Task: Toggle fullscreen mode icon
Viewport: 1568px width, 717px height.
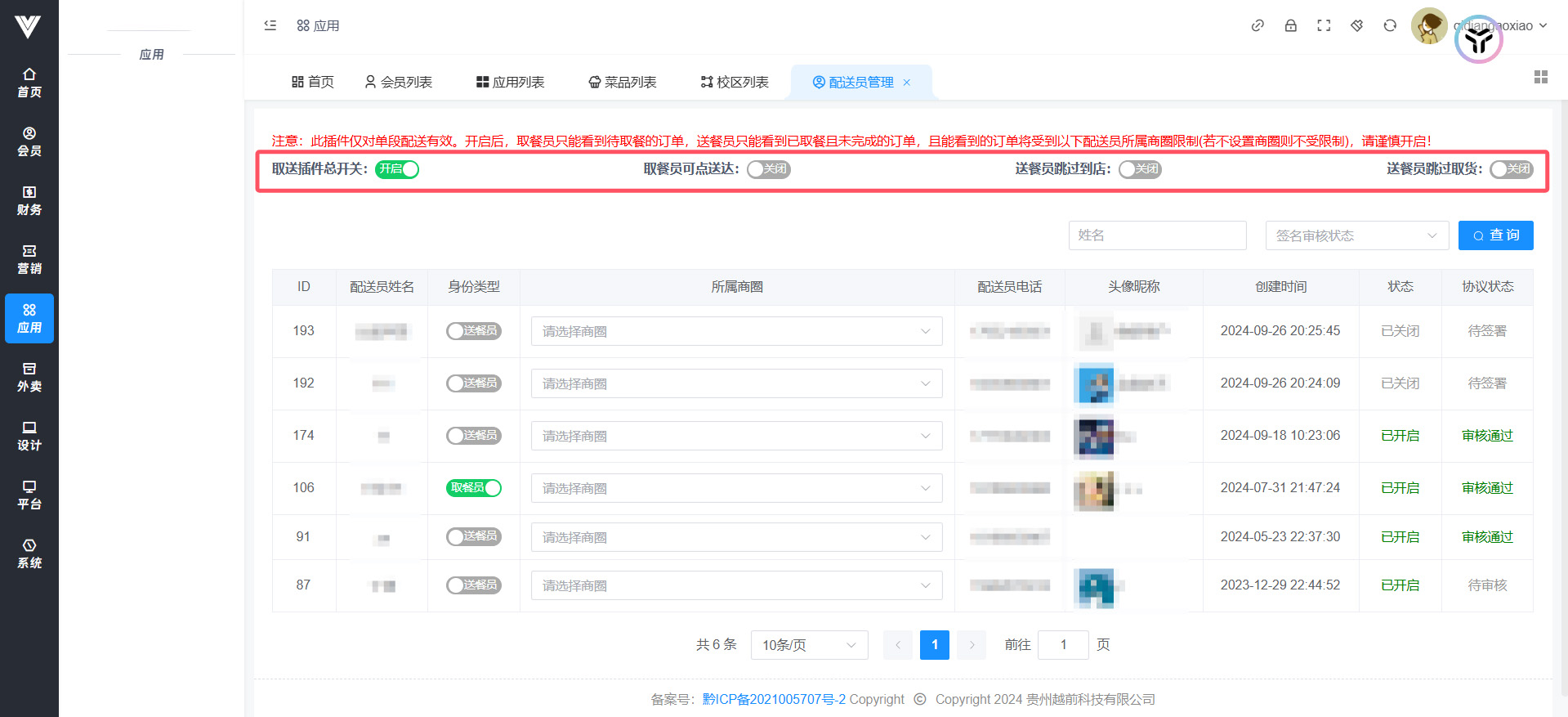Action: (1324, 25)
